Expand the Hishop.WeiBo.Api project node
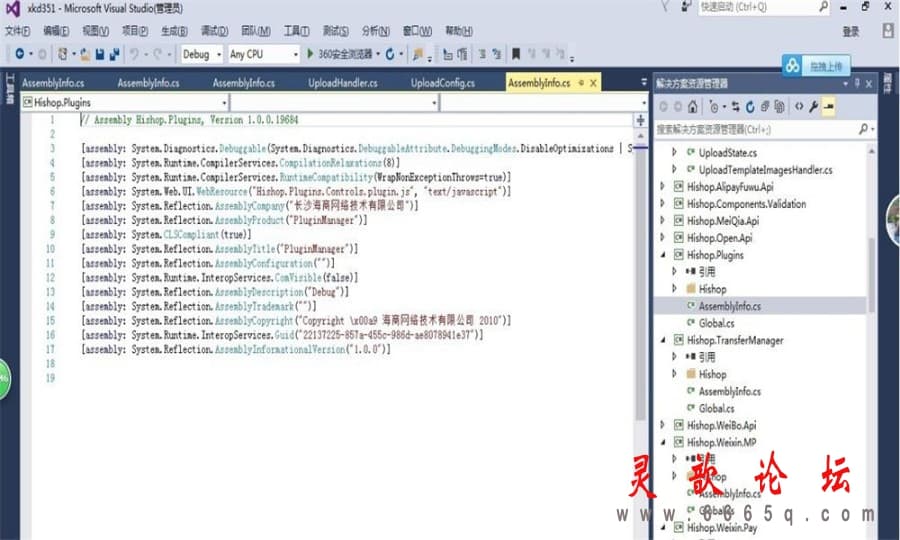The width and height of the screenshot is (900, 540). tap(663, 425)
